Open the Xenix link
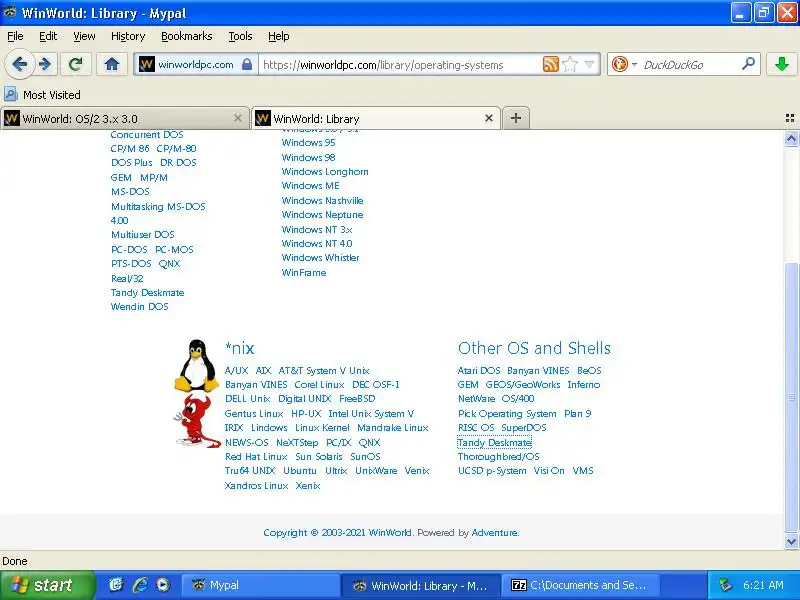 click(308, 486)
